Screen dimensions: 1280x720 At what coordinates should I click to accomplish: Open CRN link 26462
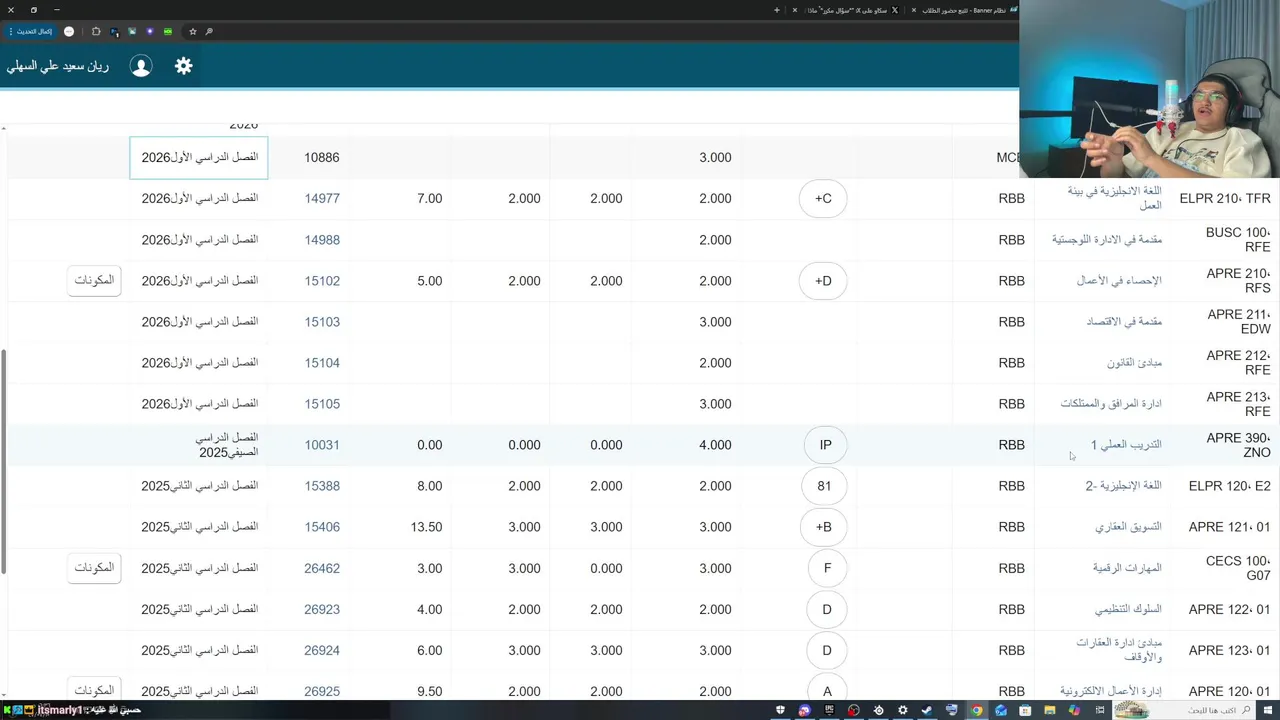(x=322, y=568)
